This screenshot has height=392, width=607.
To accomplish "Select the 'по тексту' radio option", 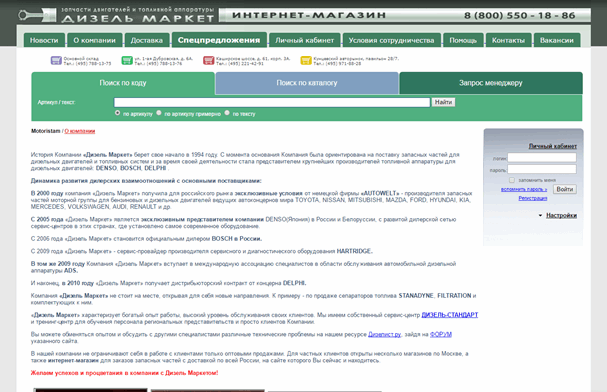I will pyautogui.click(x=227, y=113).
